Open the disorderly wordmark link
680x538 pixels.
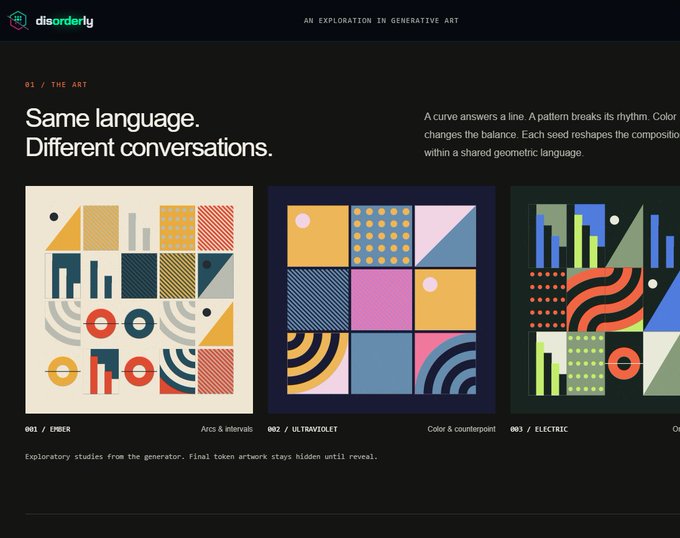click(64, 21)
